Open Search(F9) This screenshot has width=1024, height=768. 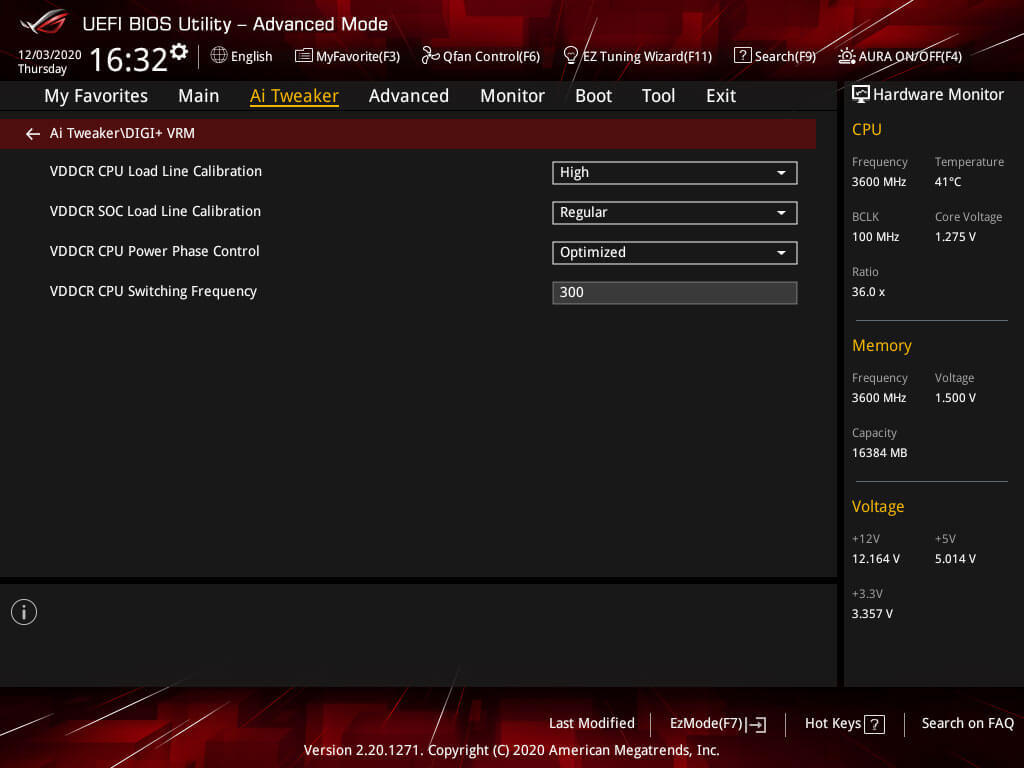click(785, 57)
